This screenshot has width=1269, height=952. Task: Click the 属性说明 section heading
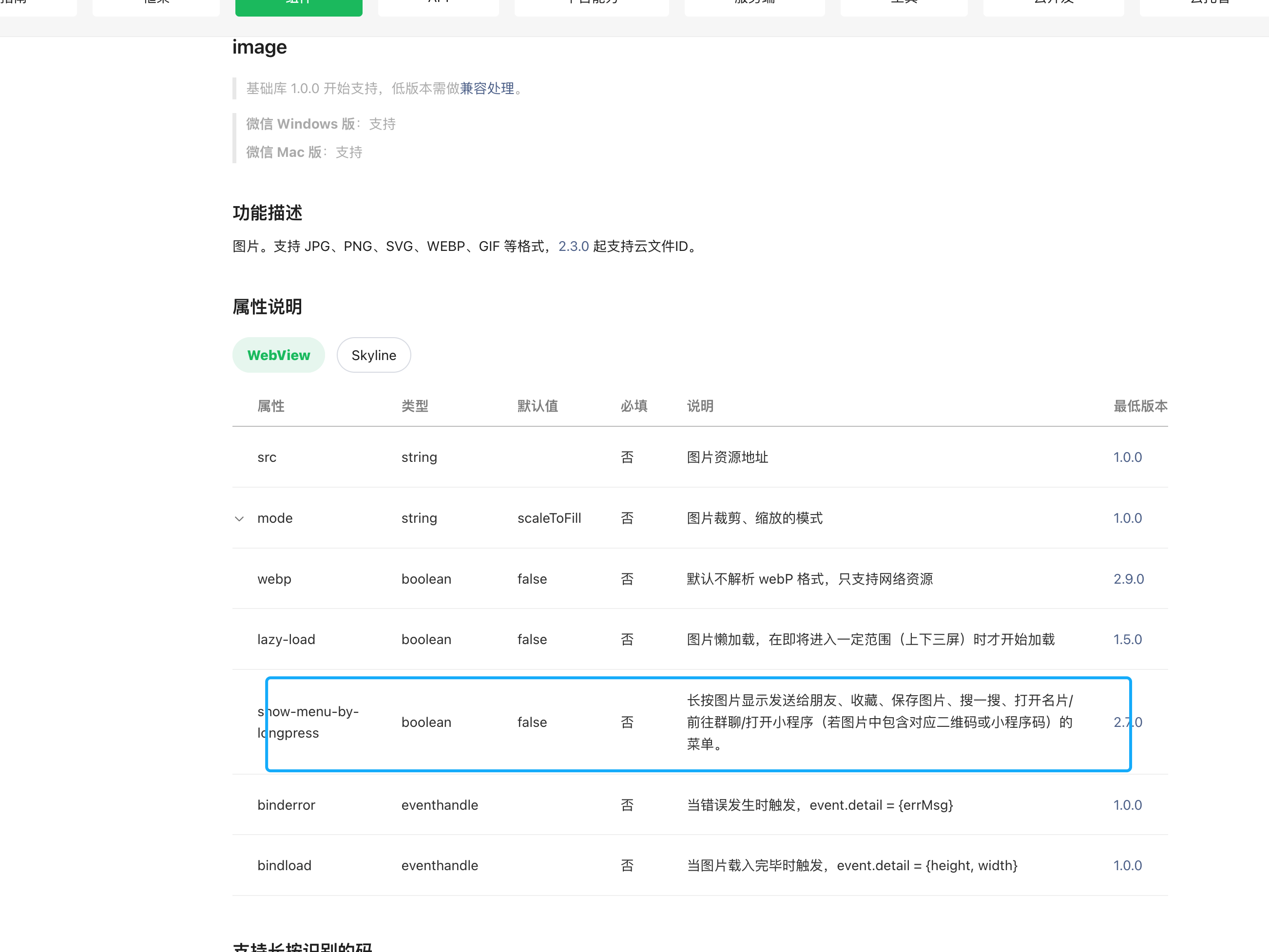[268, 307]
